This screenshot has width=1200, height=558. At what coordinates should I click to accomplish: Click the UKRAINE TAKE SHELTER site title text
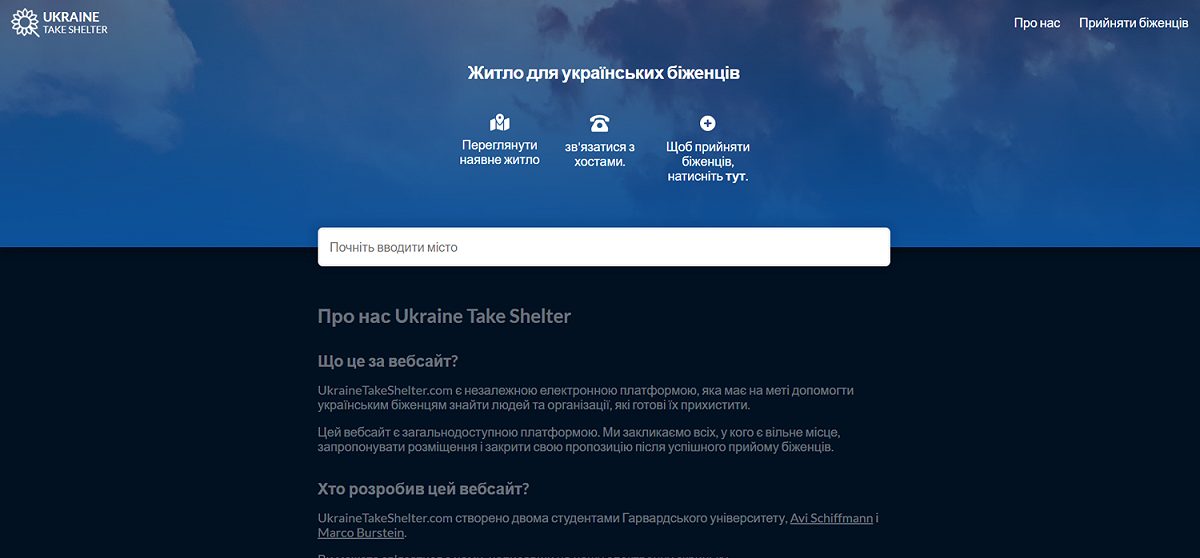pyautogui.click(x=75, y=24)
